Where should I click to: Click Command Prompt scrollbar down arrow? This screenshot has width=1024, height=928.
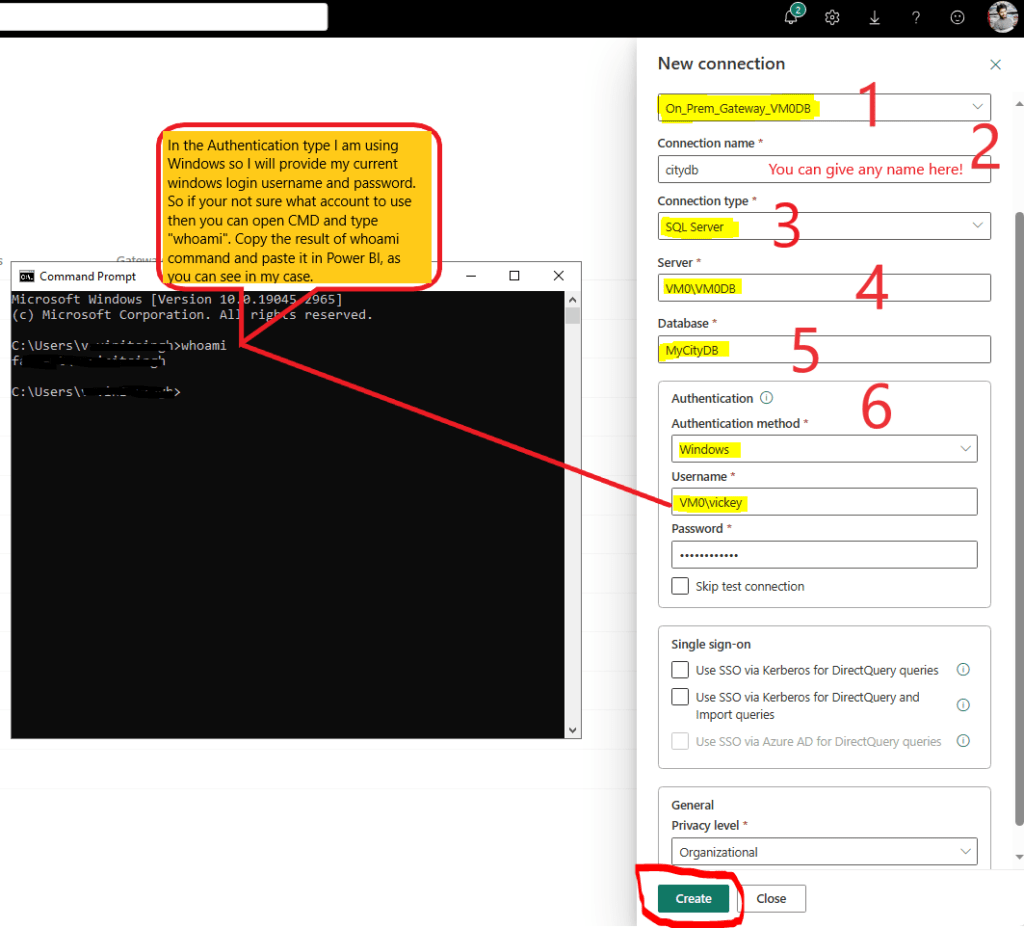[x=573, y=730]
